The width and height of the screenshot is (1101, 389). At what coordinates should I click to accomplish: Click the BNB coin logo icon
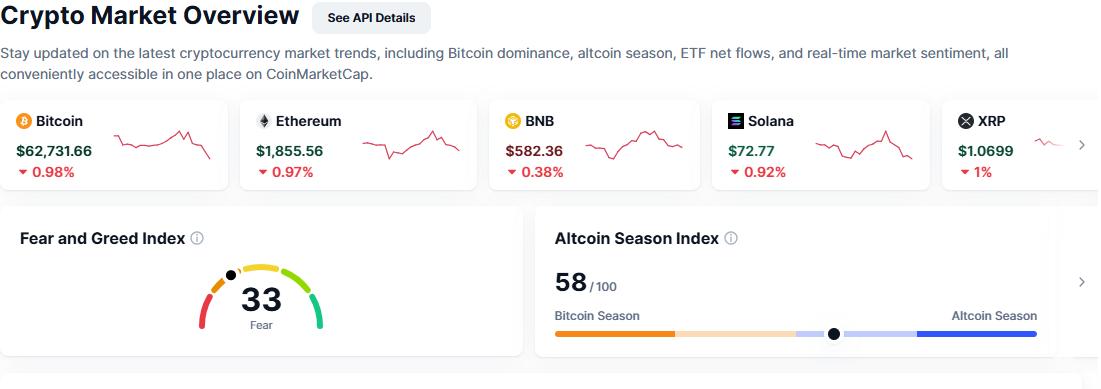pyautogui.click(x=513, y=121)
